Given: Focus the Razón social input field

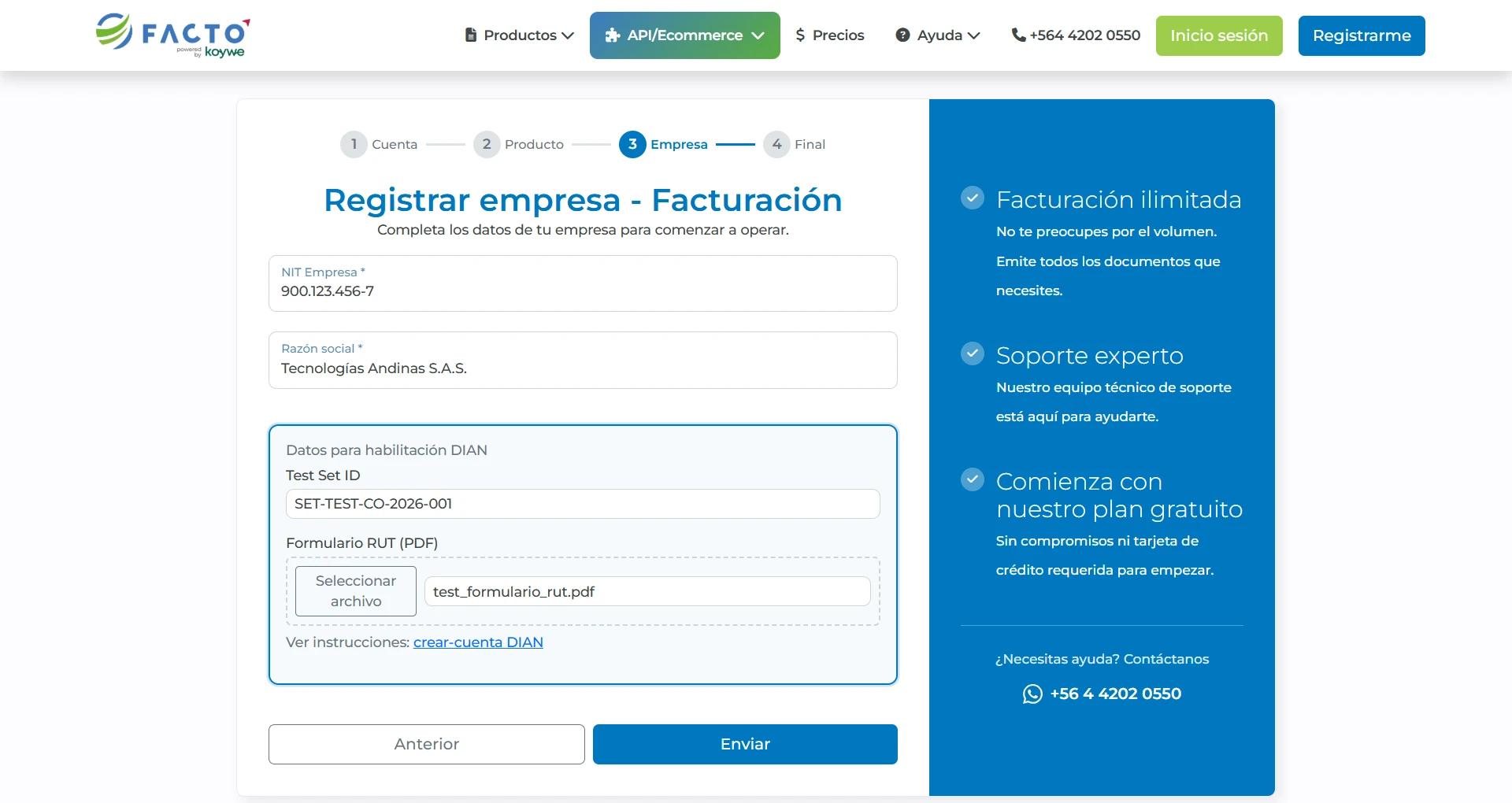Looking at the screenshot, I should click(583, 360).
